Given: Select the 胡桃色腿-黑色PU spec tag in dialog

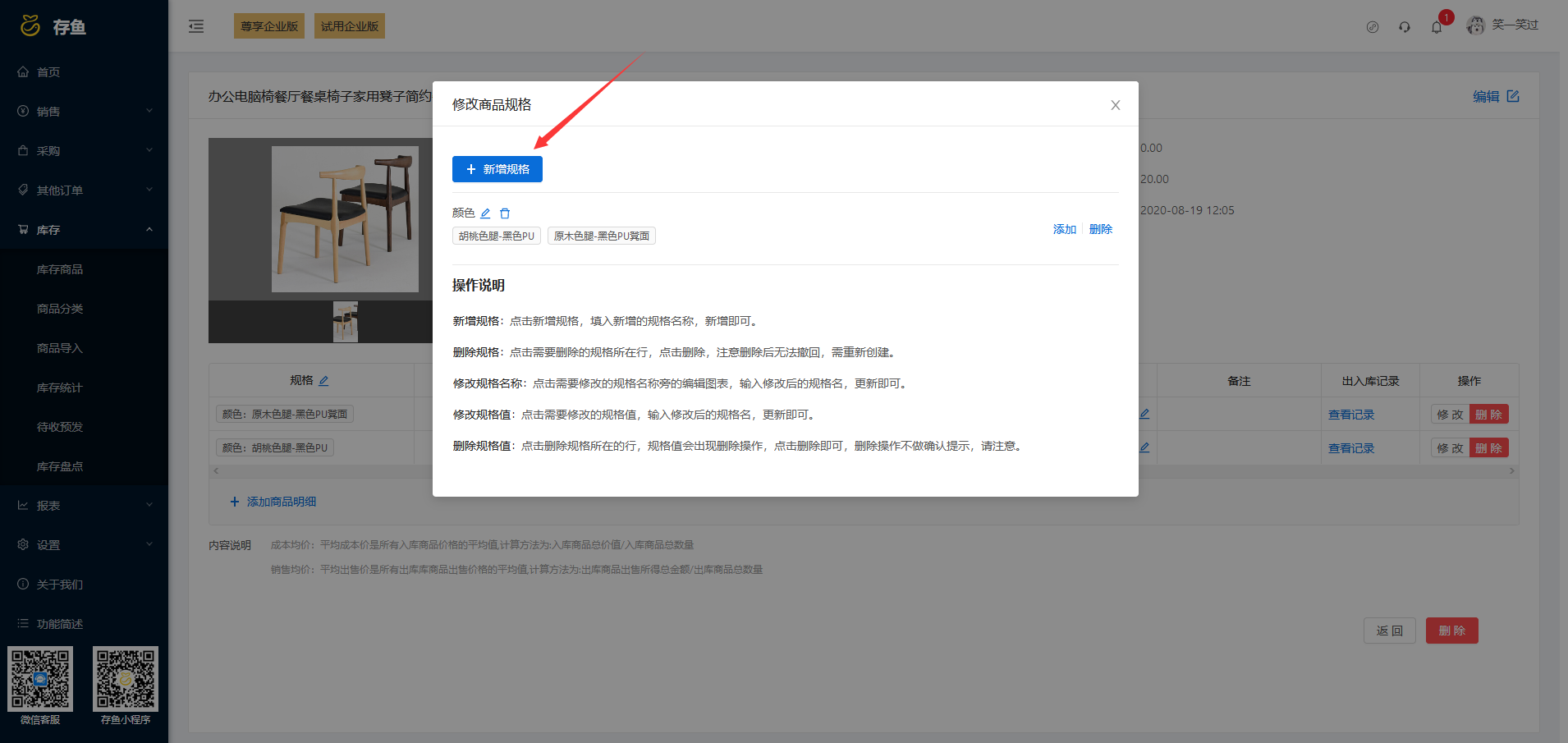Looking at the screenshot, I should click(x=497, y=236).
